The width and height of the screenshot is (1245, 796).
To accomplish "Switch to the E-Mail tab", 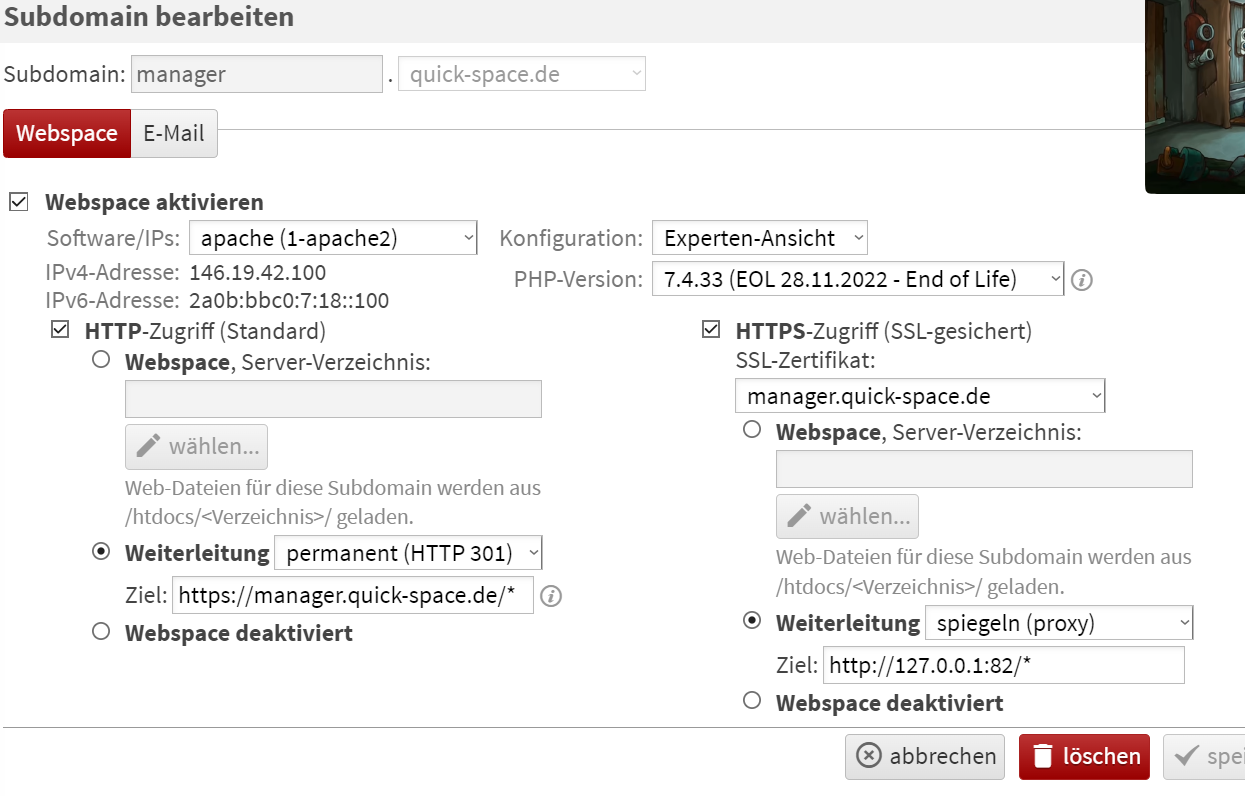I will 174,134.
